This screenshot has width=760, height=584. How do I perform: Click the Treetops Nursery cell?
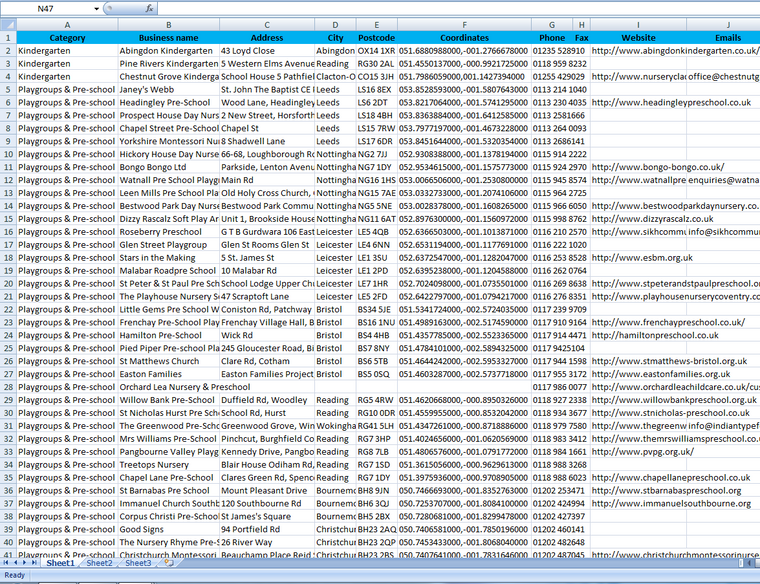pos(169,465)
